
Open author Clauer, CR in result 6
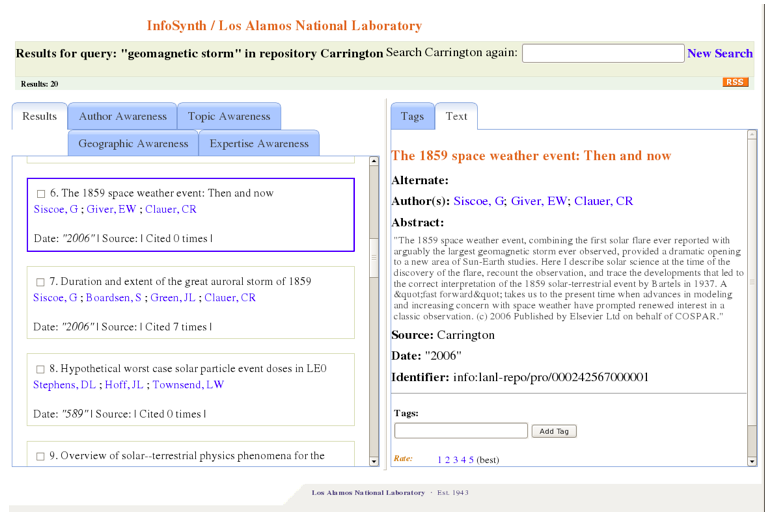tap(170, 210)
